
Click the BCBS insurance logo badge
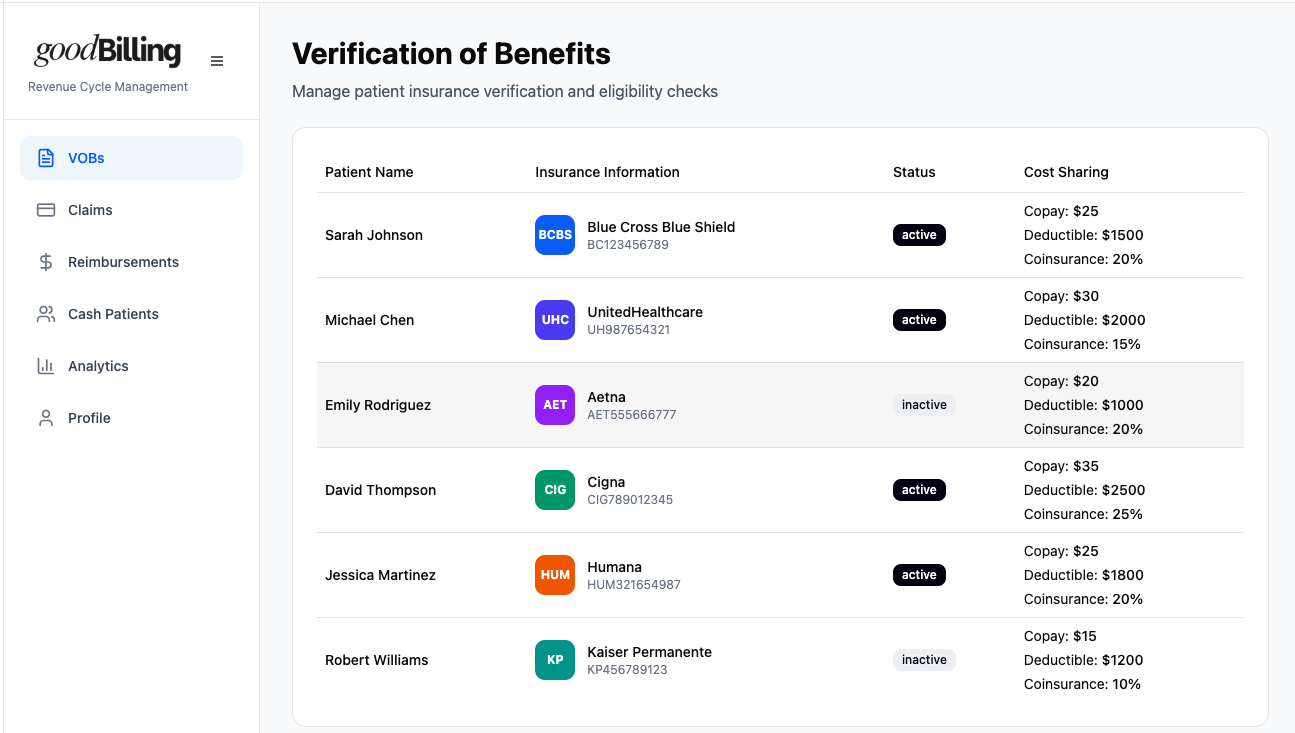click(555, 235)
